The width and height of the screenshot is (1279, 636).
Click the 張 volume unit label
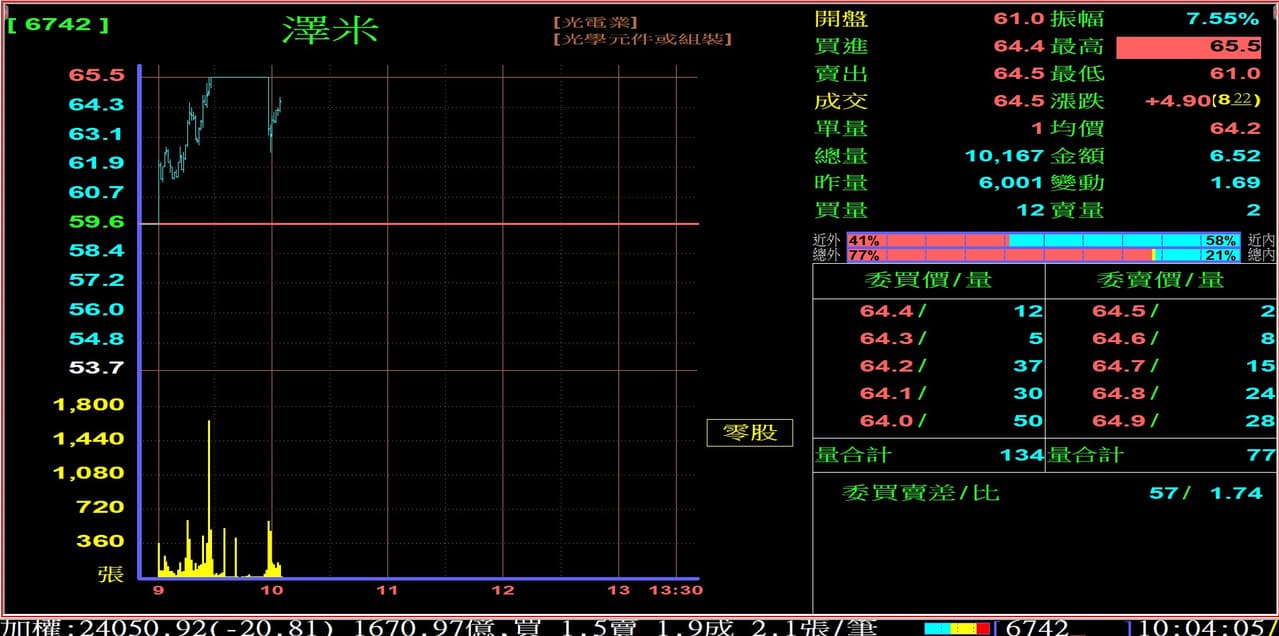click(x=110, y=574)
